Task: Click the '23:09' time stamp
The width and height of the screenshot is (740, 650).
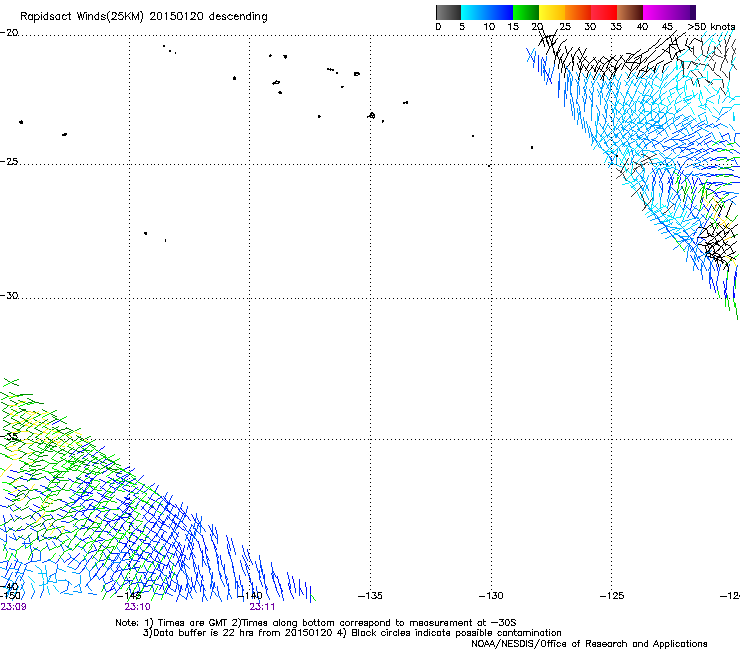Action: [13, 607]
